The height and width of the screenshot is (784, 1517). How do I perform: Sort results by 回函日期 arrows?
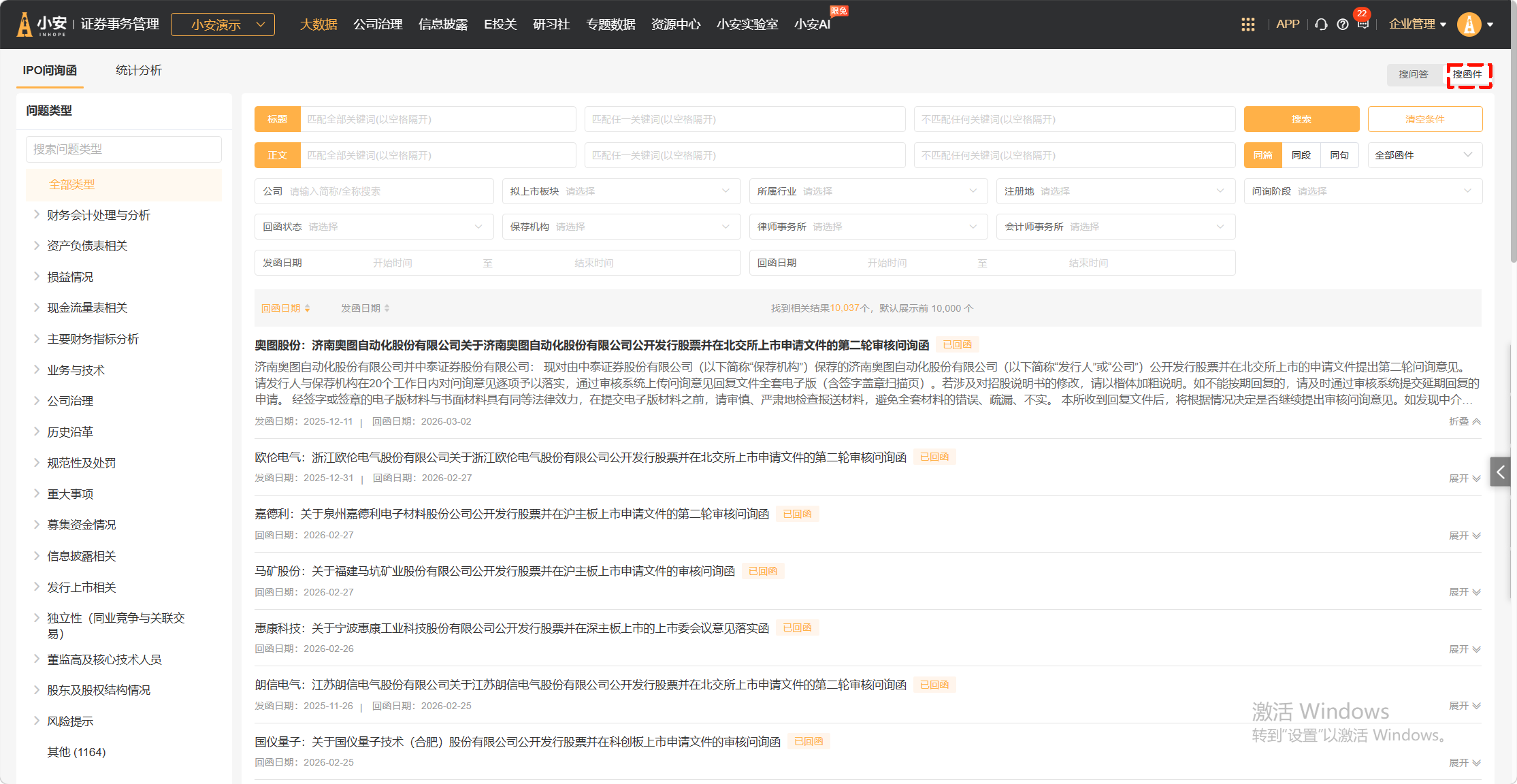click(308, 308)
